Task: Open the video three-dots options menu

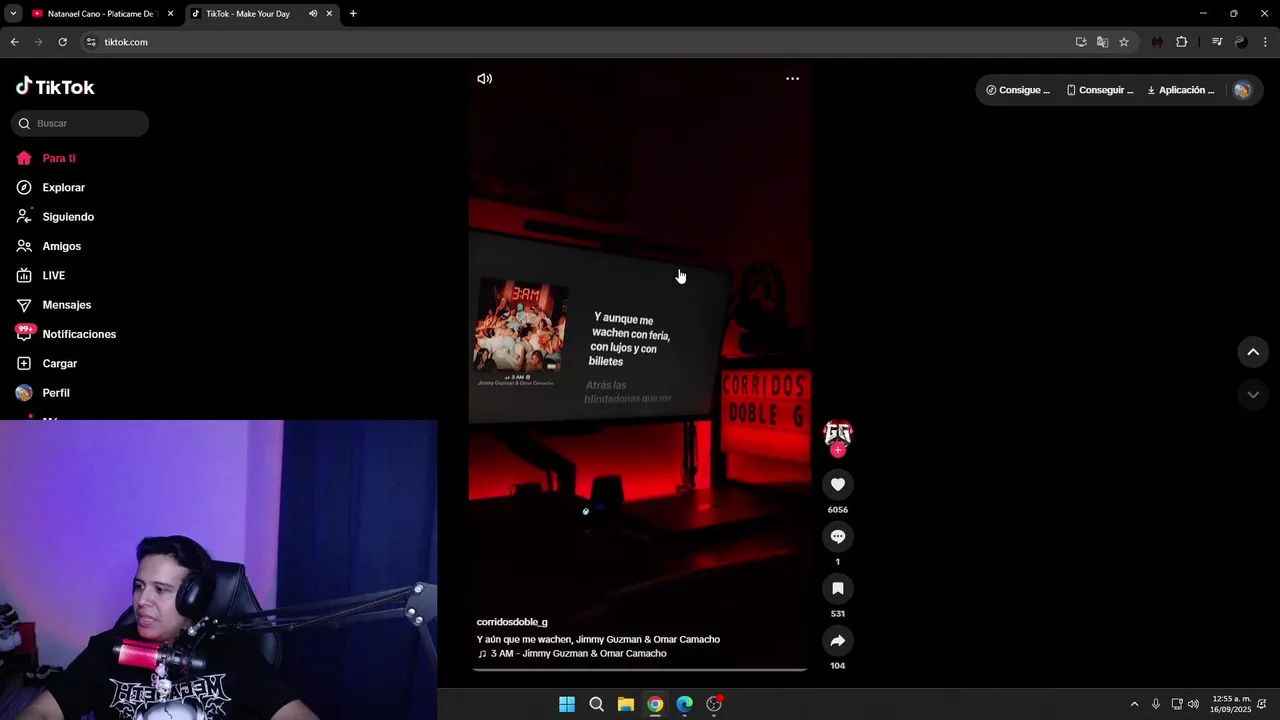Action: coord(792,79)
